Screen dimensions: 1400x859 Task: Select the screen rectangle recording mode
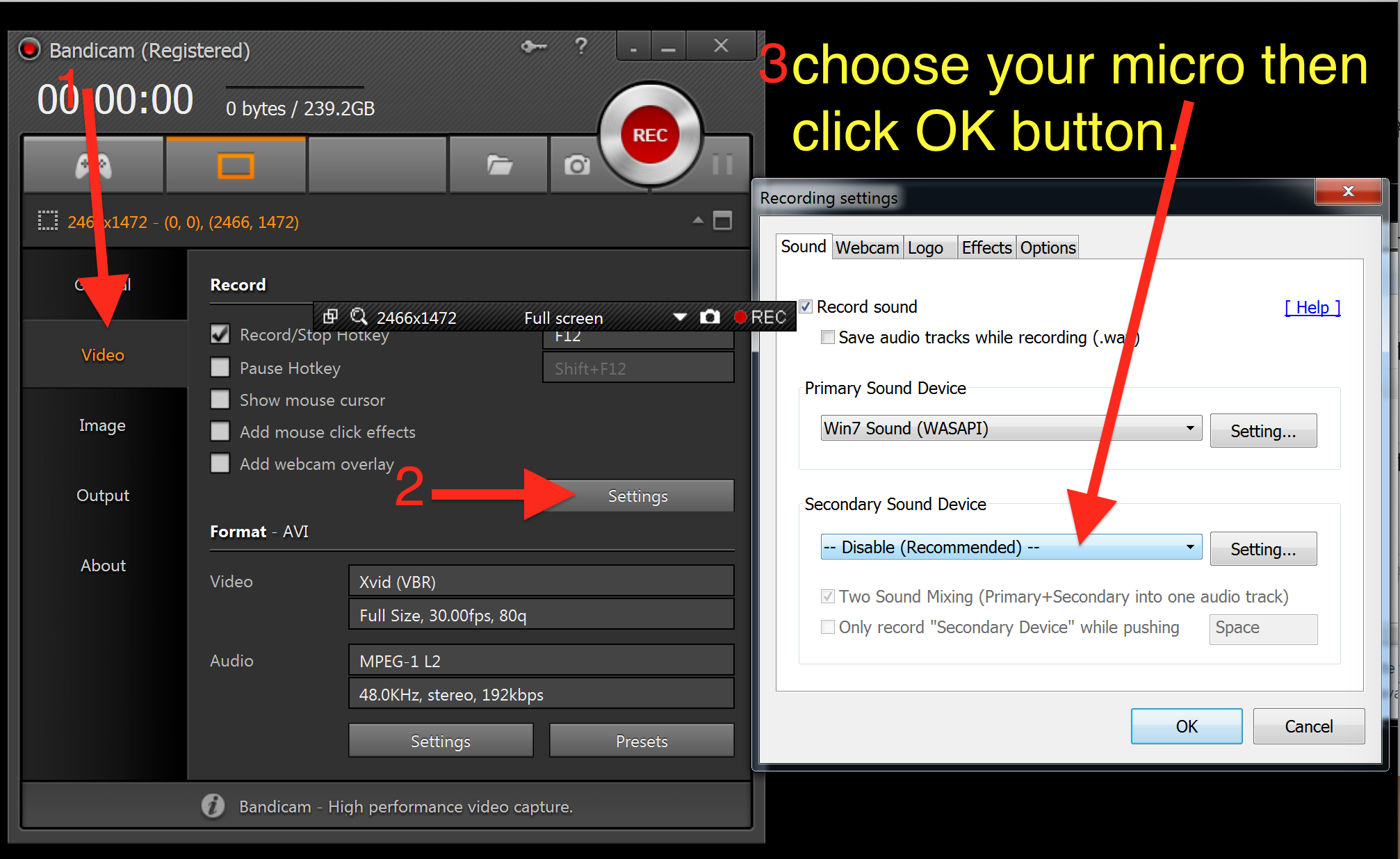point(236,165)
